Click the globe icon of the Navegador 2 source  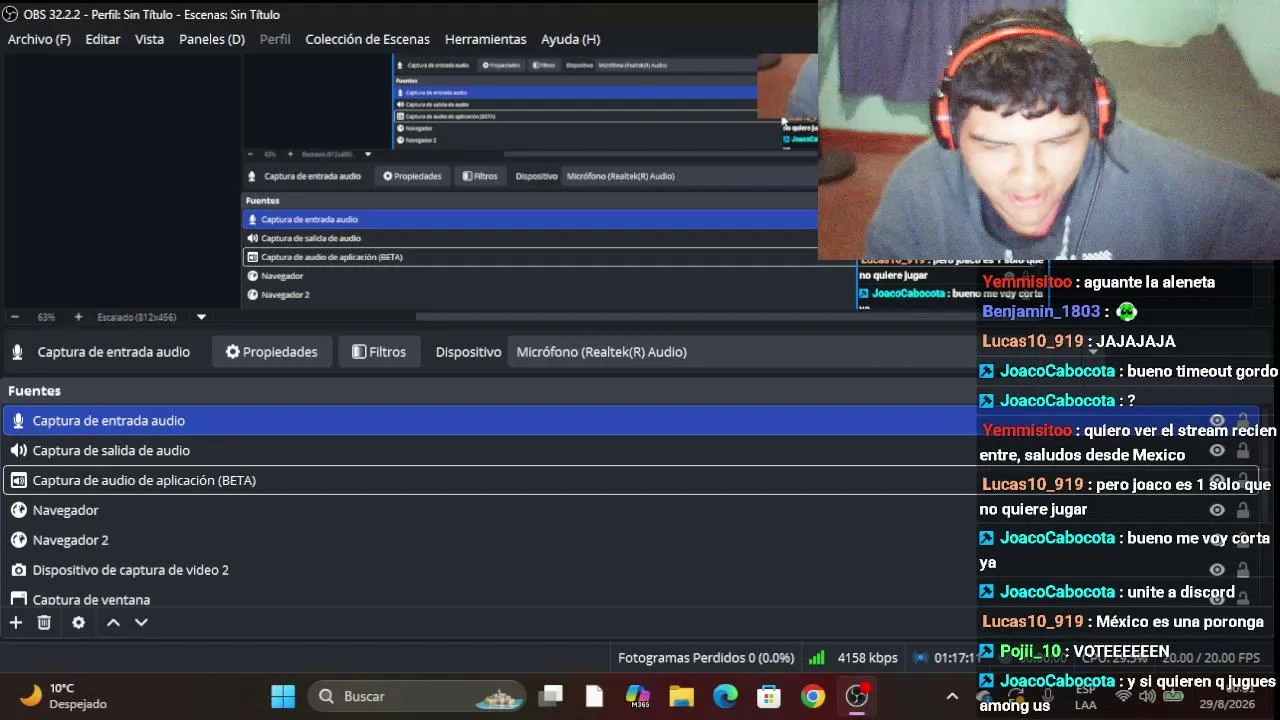(18, 540)
